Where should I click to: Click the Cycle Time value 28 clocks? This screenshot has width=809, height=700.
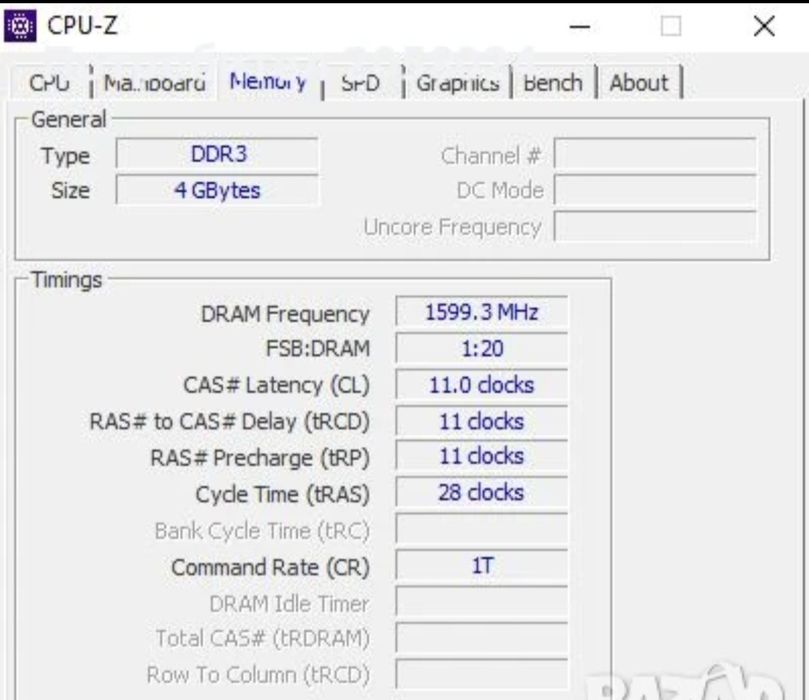coord(482,493)
